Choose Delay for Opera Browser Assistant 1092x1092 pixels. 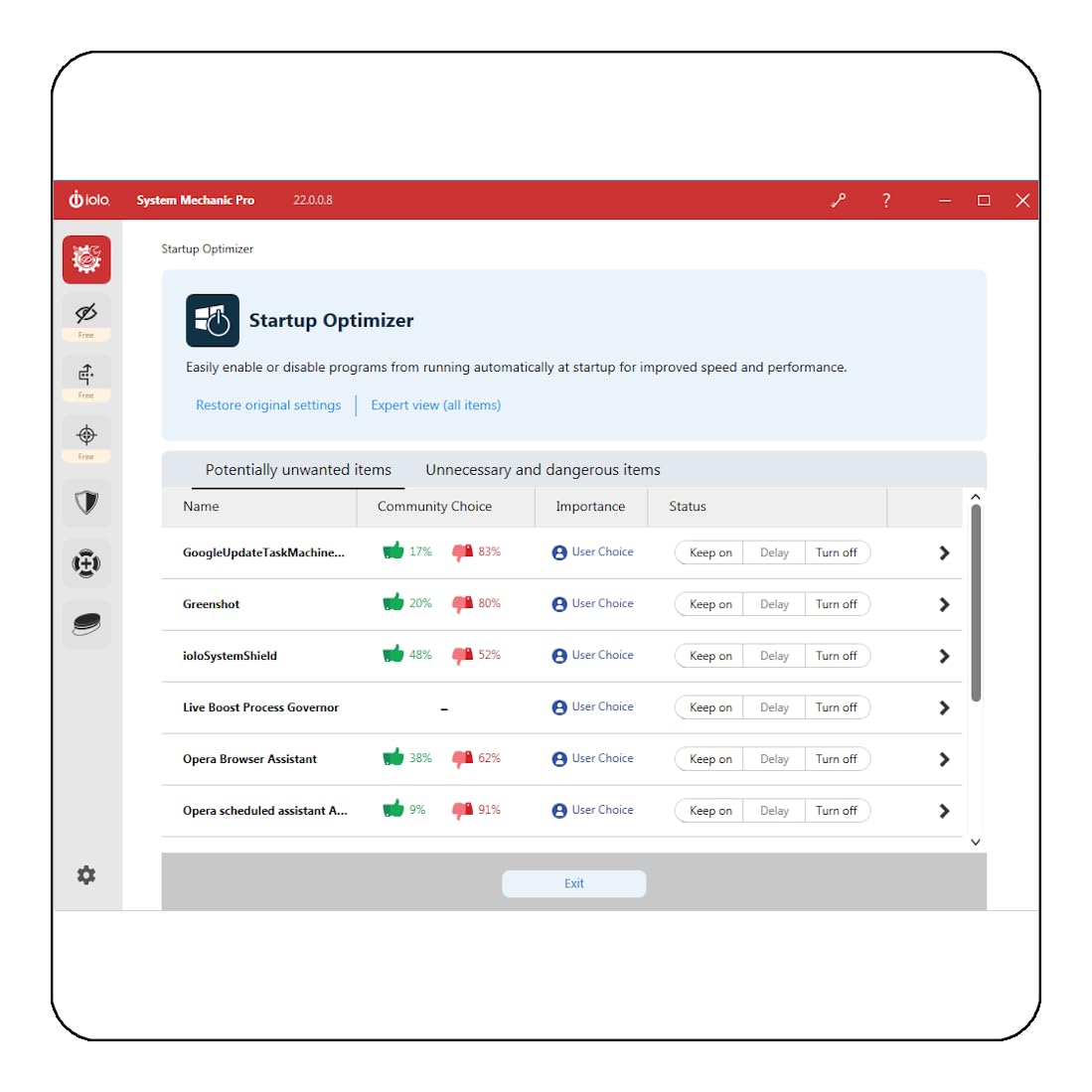click(x=774, y=758)
